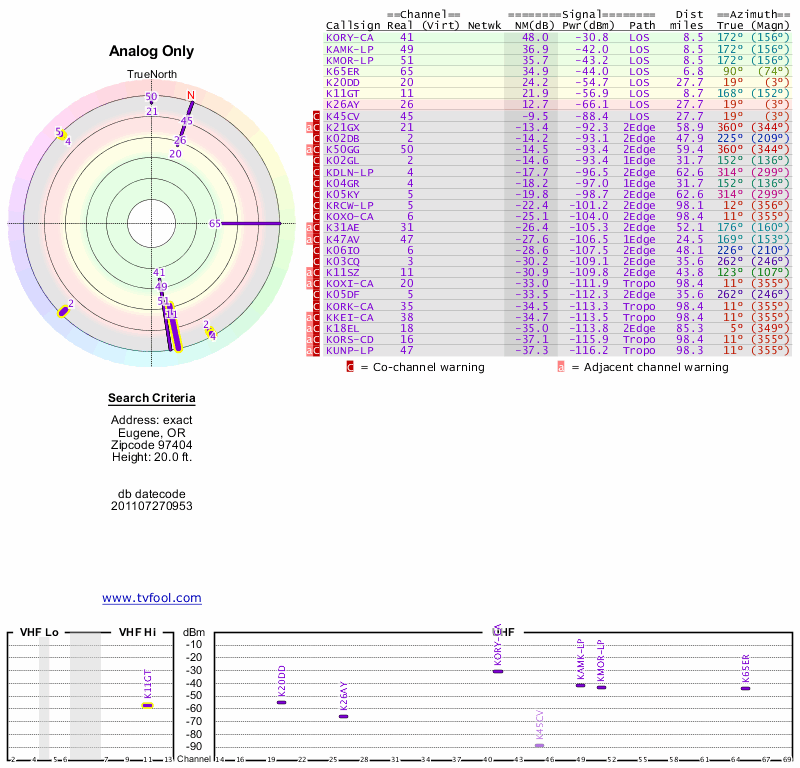
Task: Click the red N marker on the radar plot
Action: click(x=190, y=96)
